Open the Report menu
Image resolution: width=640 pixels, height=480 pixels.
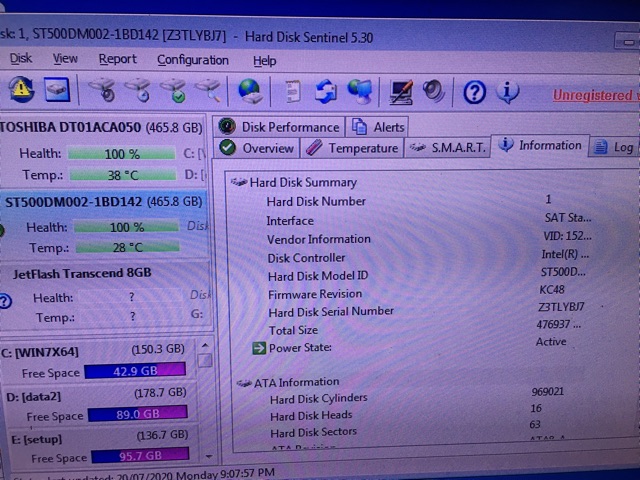tap(117, 59)
